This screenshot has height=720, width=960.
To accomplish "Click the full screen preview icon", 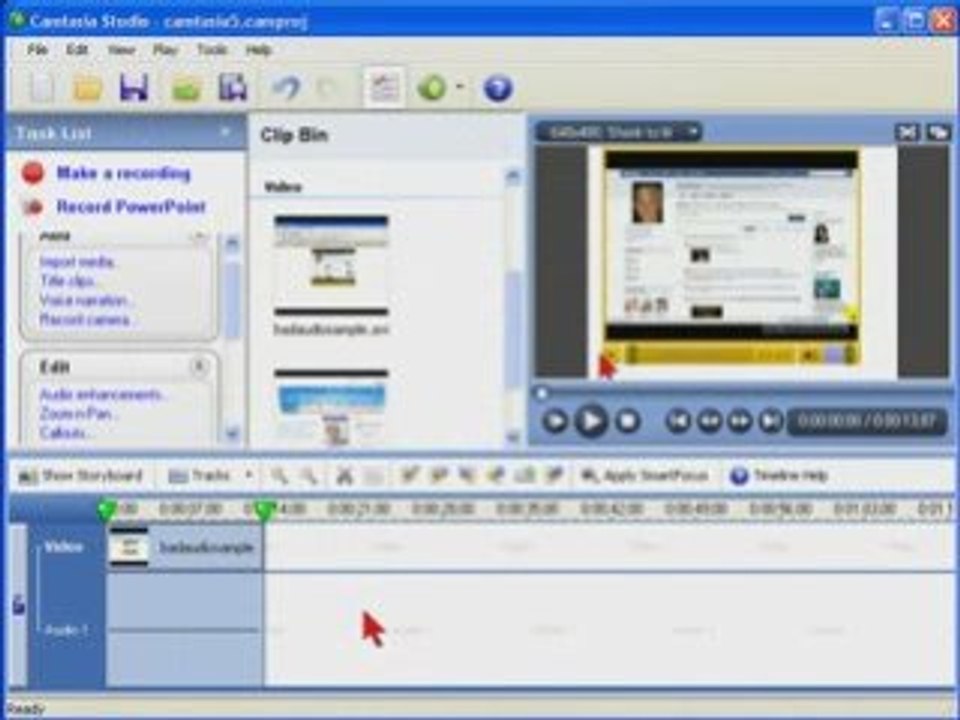I will point(907,132).
